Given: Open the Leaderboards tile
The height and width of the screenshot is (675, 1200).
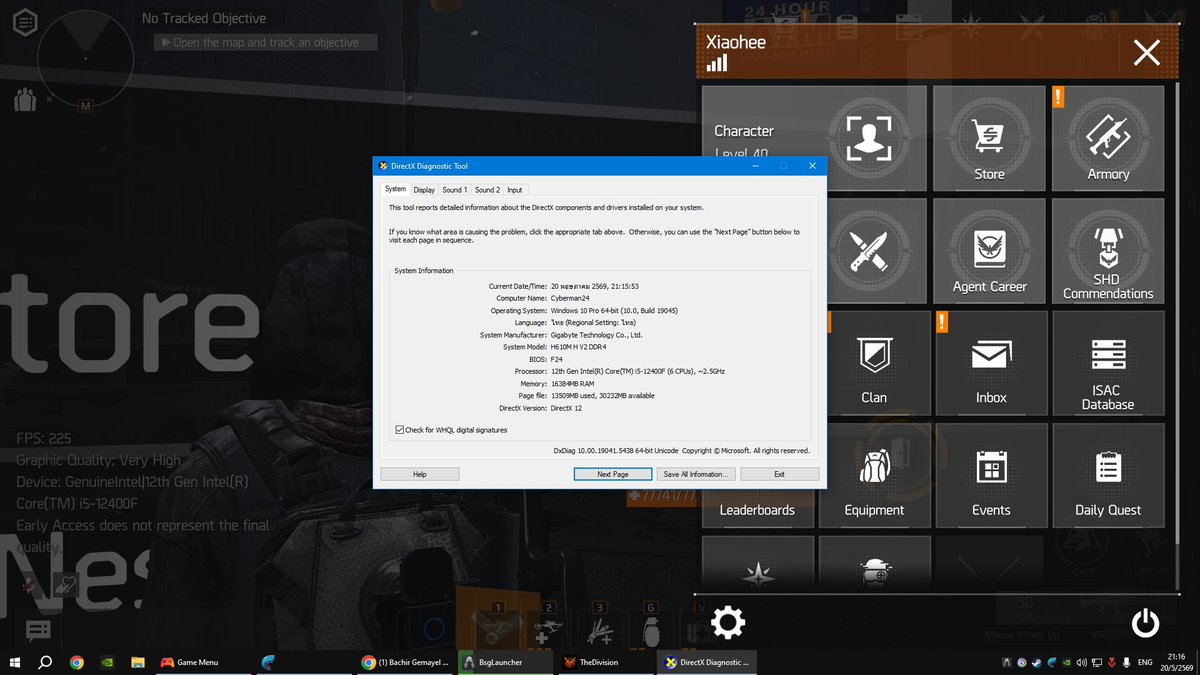Looking at the screenshot, I should click(x=757, y=476).
